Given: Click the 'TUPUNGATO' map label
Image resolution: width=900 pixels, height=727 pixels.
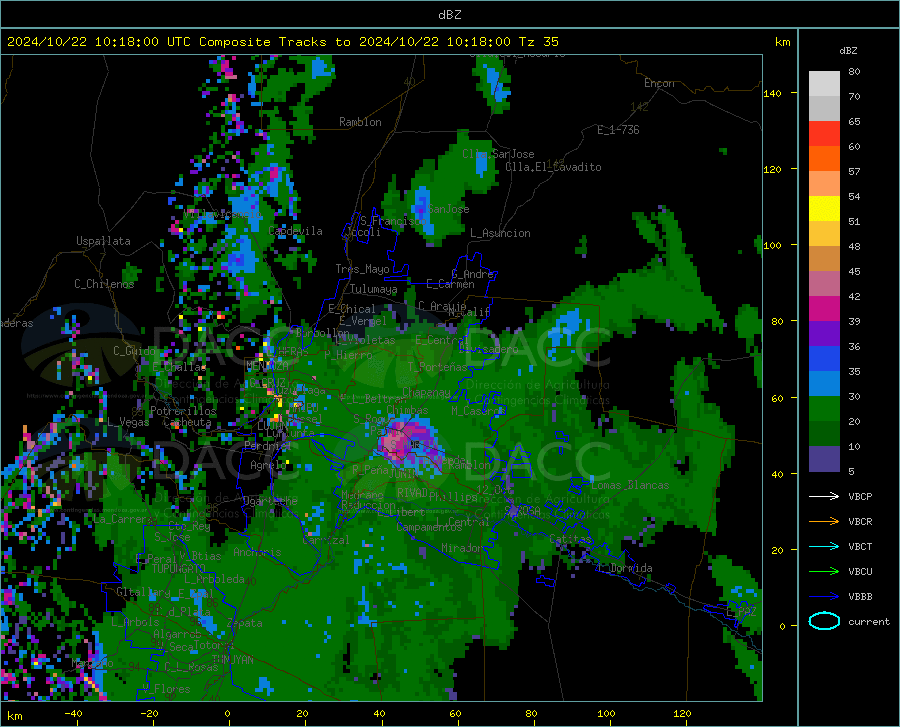Looking at the screenshot, I should [x=179, y=569].
